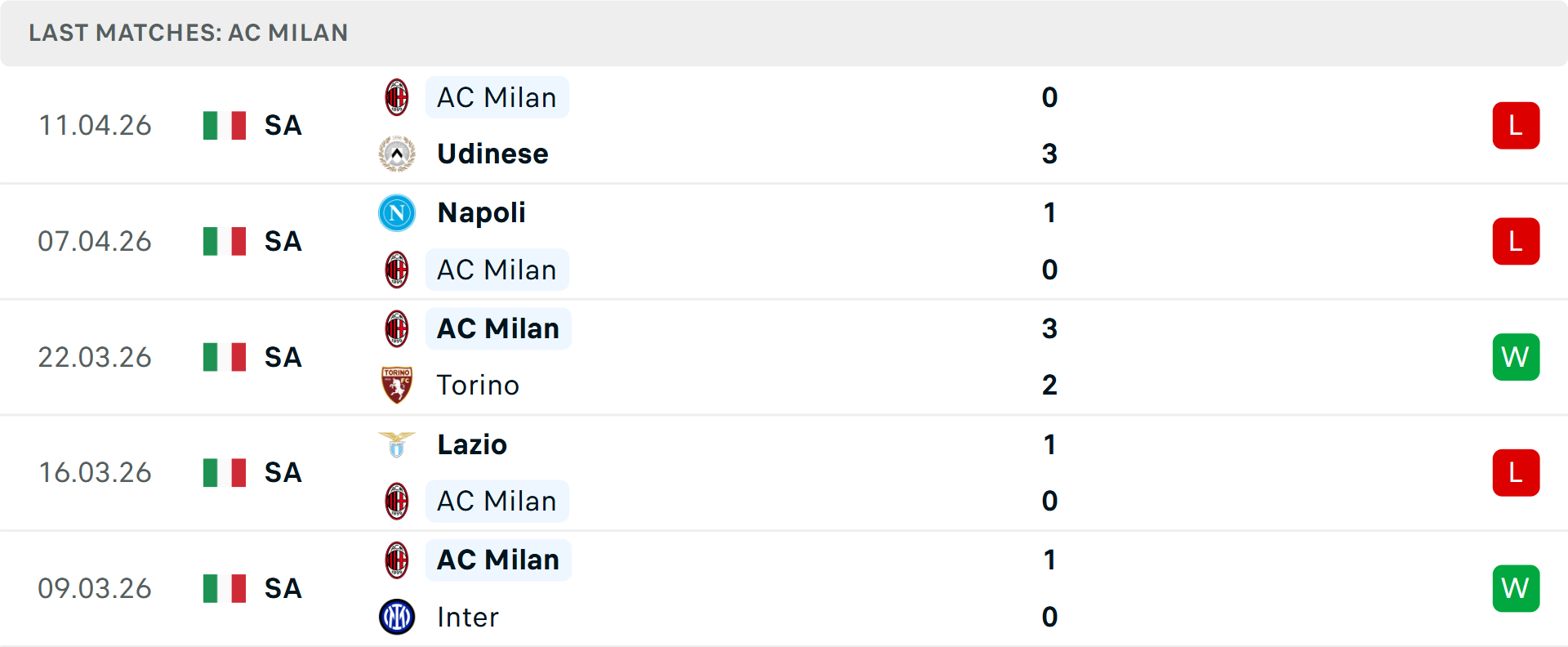Click the AC Milan club crest beside Udinese match
Viewport: 1568px width, 647px height.
(x=397, y=96)
